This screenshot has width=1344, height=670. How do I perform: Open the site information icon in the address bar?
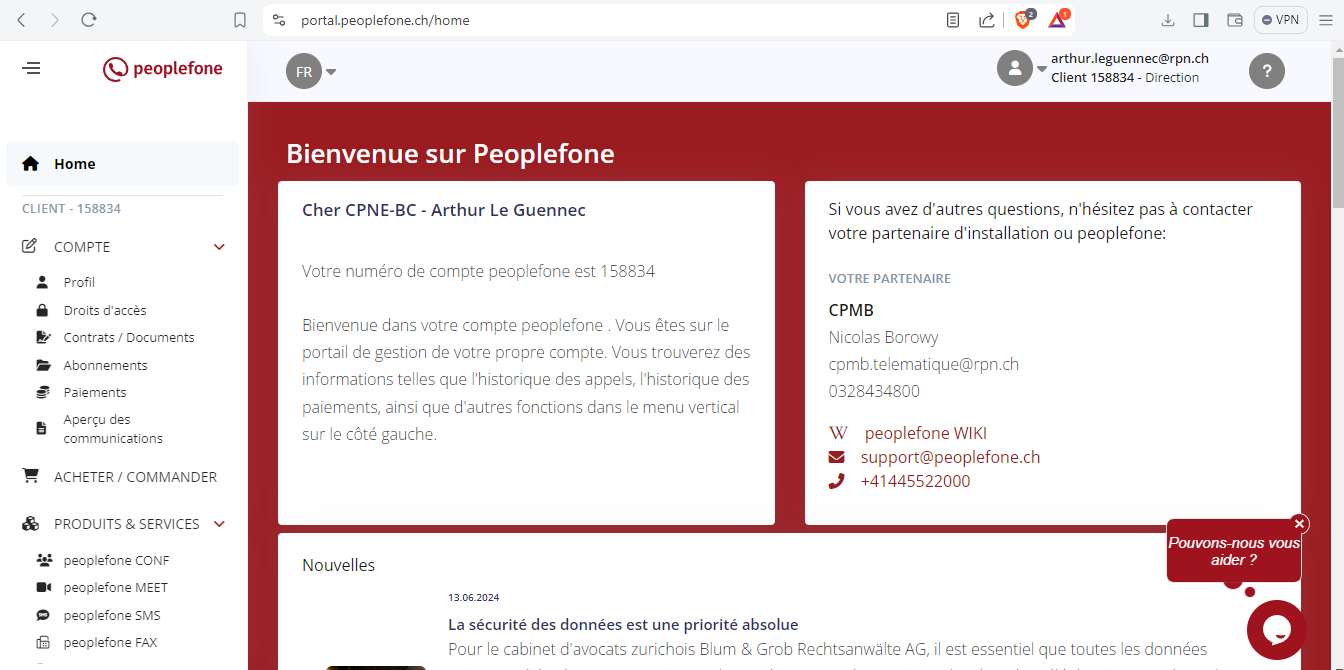[x=279, y=20]
